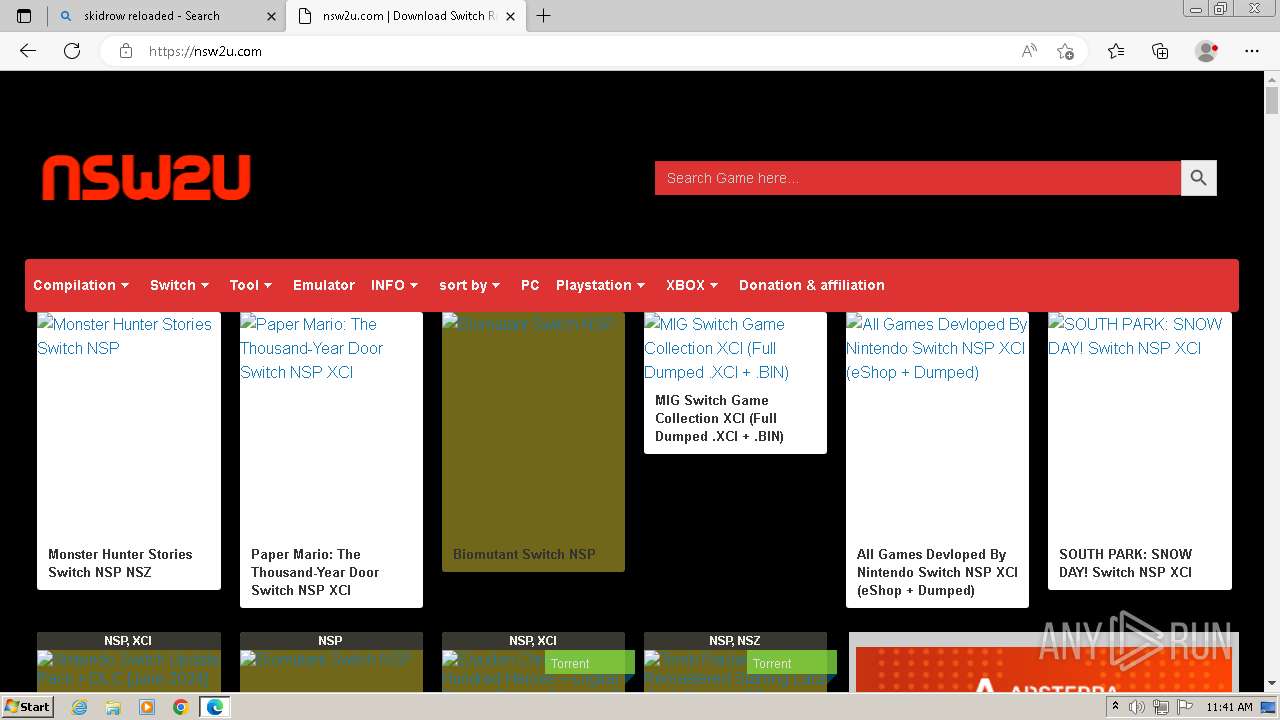Click the address bar URL nsw2u.com
Viewport: 1280px width, 720px height.
click(x=205, y=51)
